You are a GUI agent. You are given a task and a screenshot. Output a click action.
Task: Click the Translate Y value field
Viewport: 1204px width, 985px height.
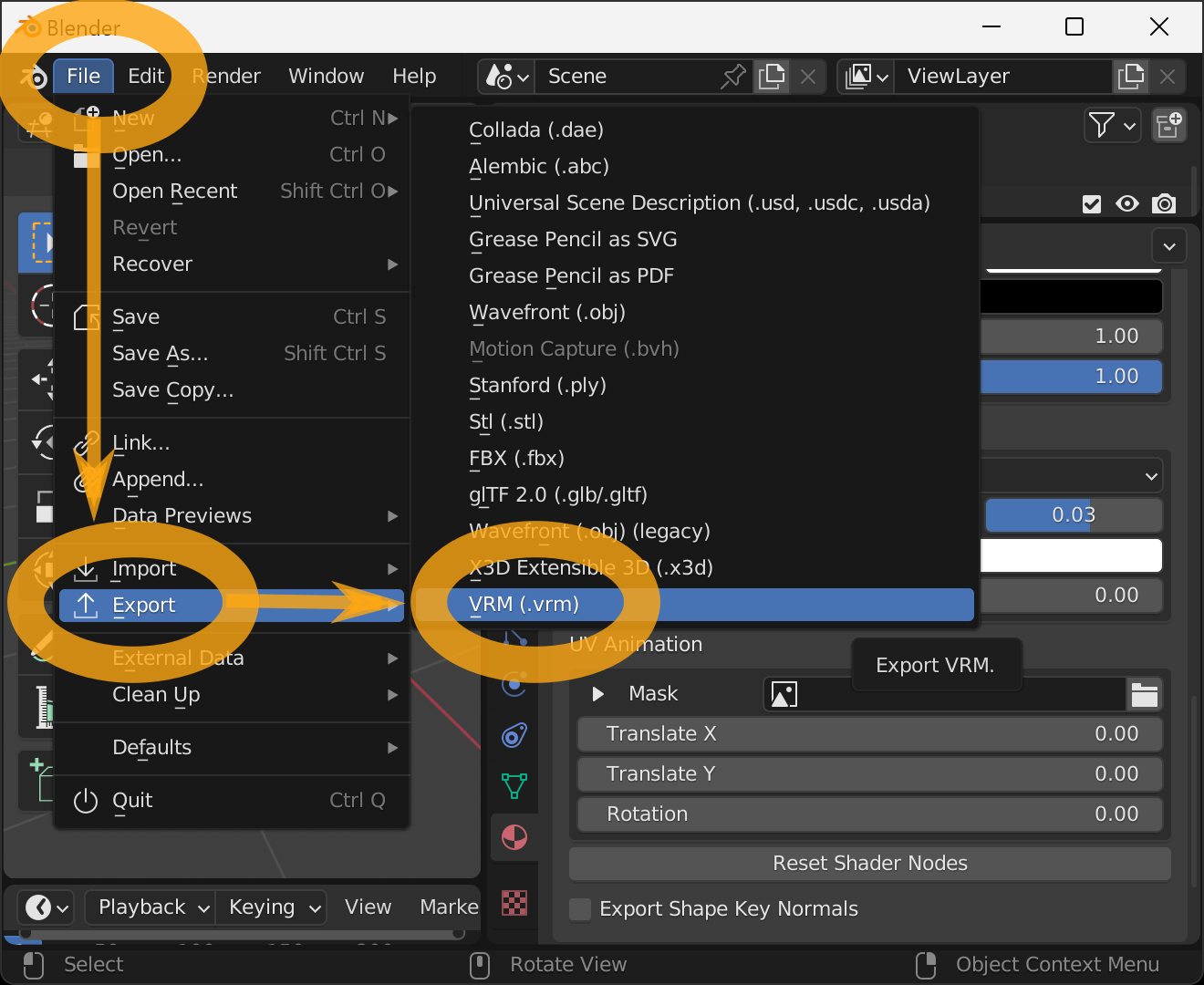point(870,774)
